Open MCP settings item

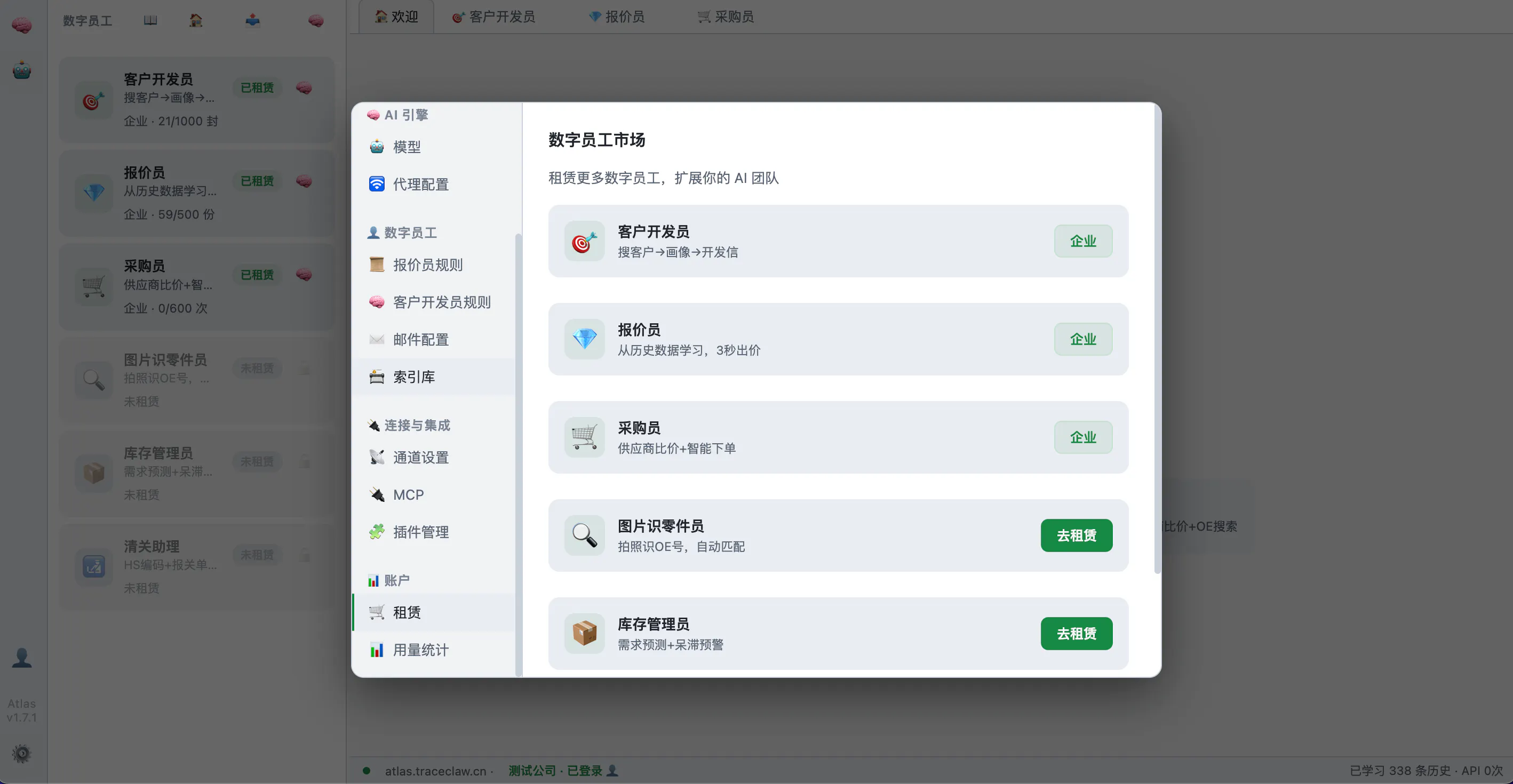pos(433,494)
